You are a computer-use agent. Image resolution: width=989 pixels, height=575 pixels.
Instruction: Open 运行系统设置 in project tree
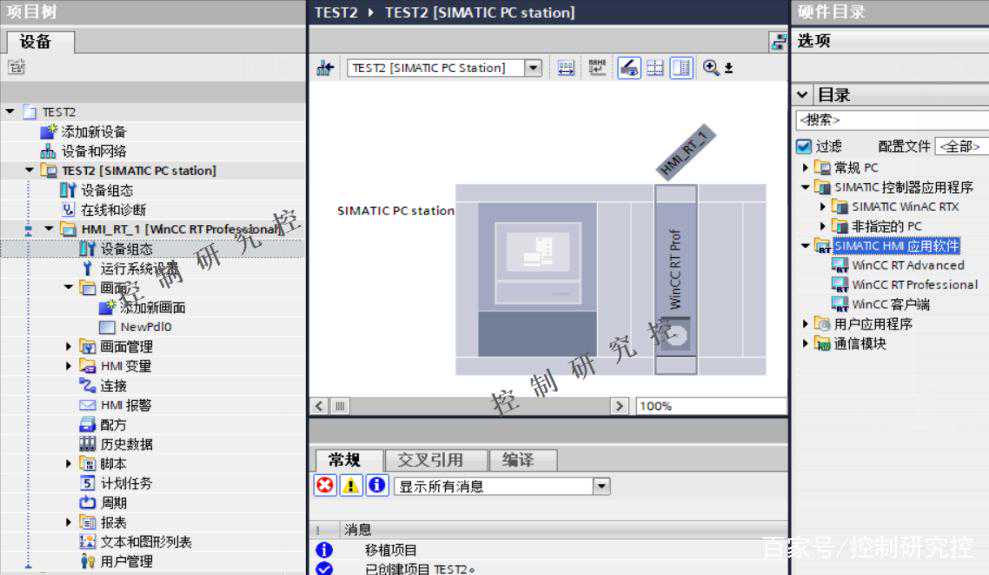pos(139,269)
